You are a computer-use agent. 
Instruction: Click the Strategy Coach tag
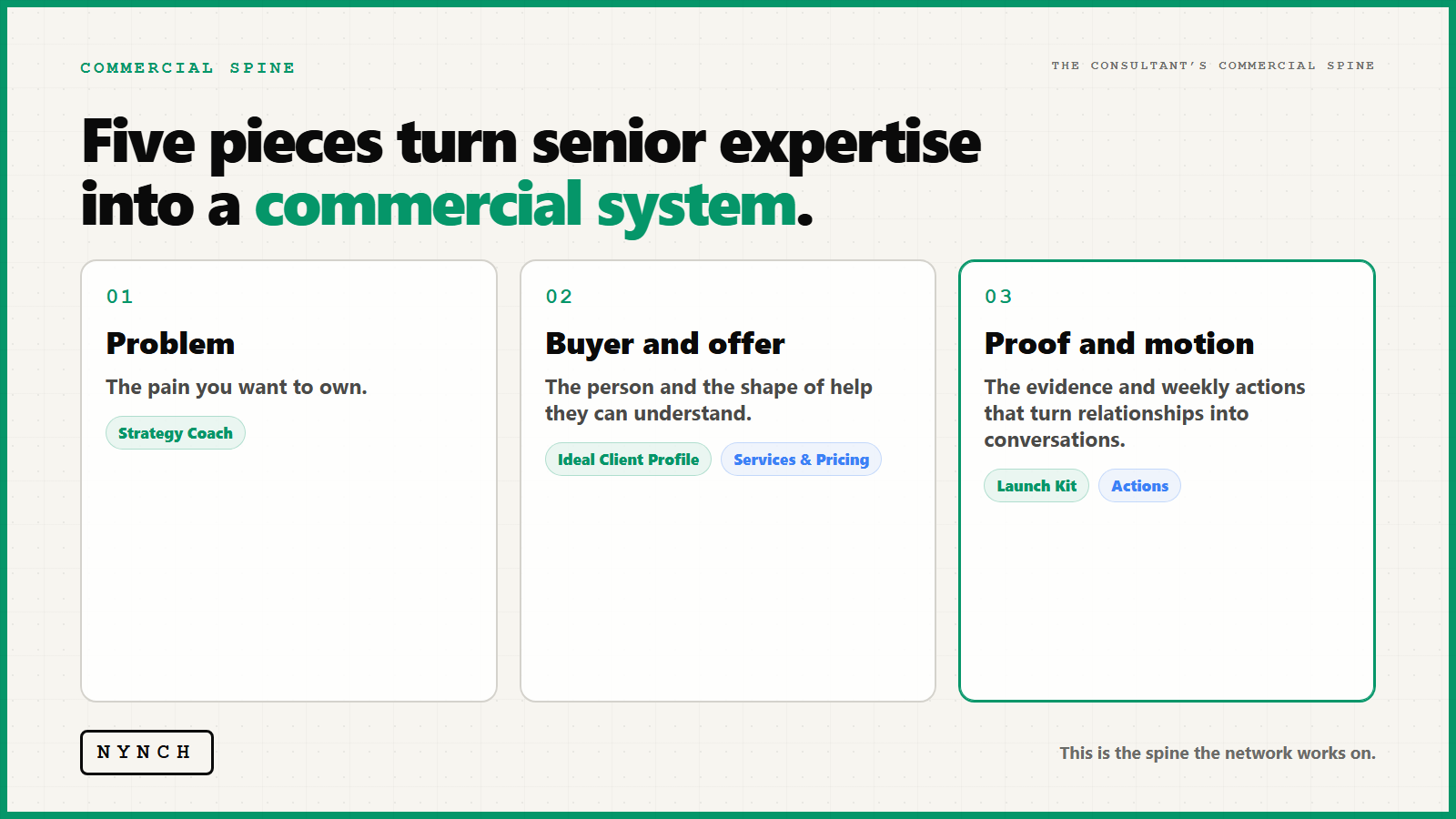click(x=176, y=433)
